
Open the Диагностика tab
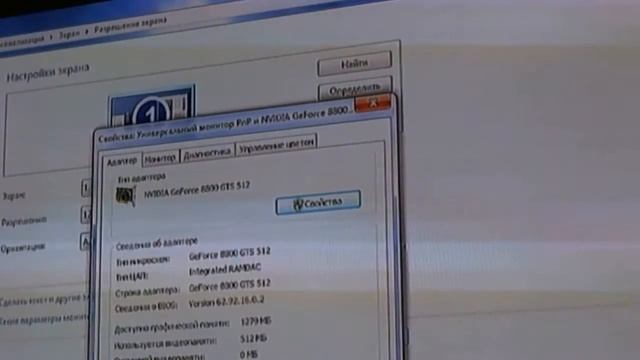pos(207,153)
